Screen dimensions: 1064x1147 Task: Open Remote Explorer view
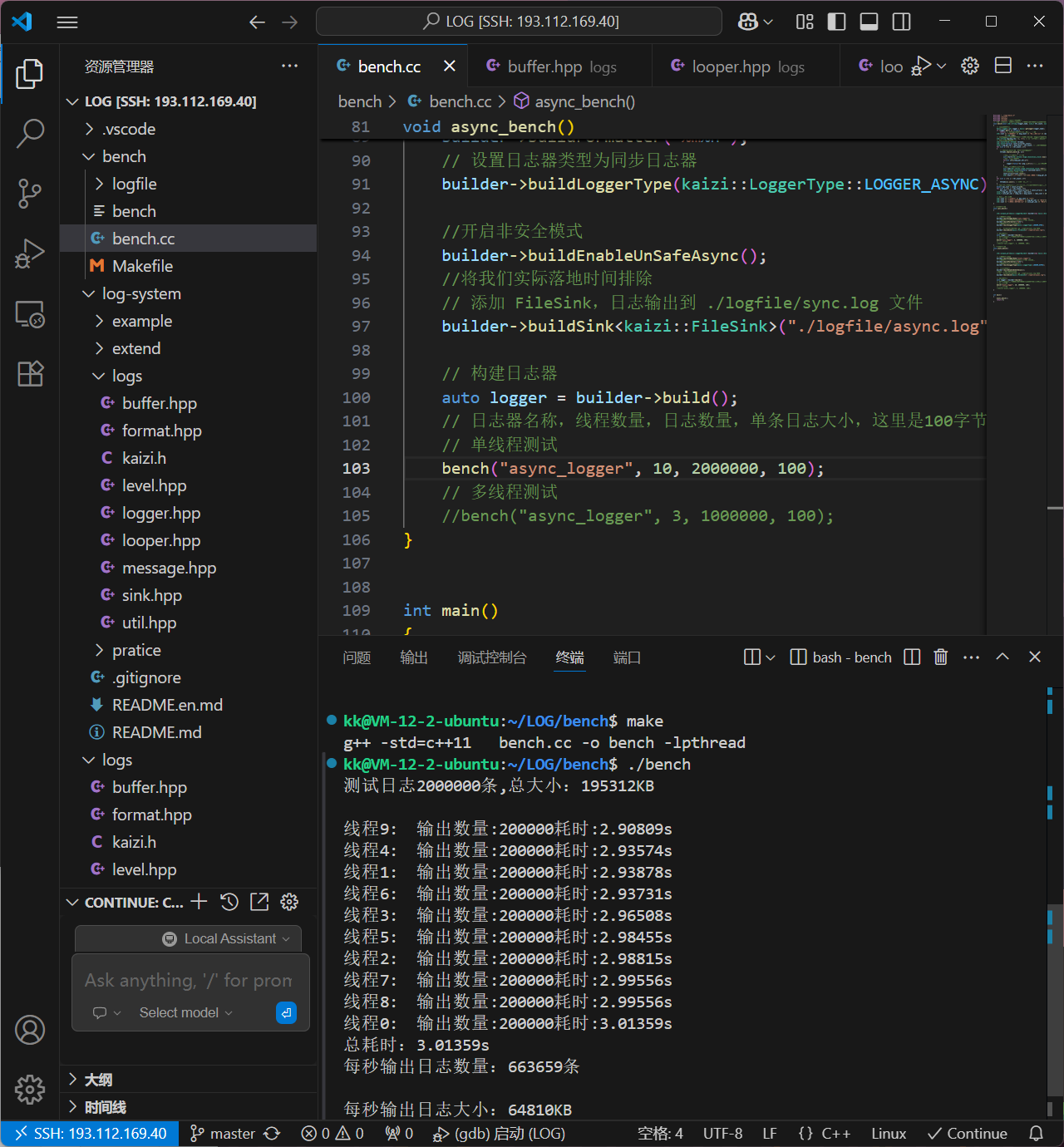(x=30, y=314)
